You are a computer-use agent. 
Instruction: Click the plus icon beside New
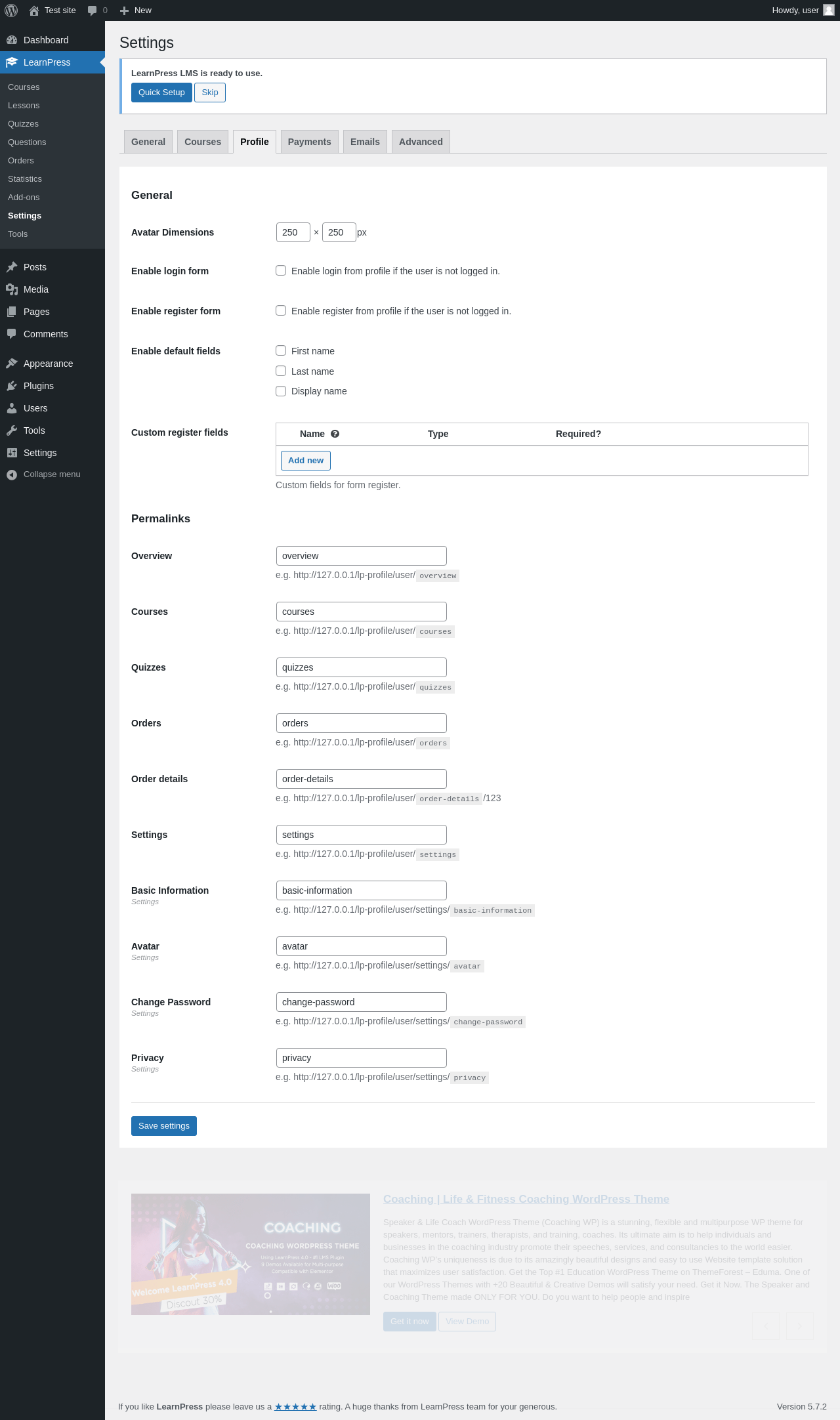[x=124, y=10]
